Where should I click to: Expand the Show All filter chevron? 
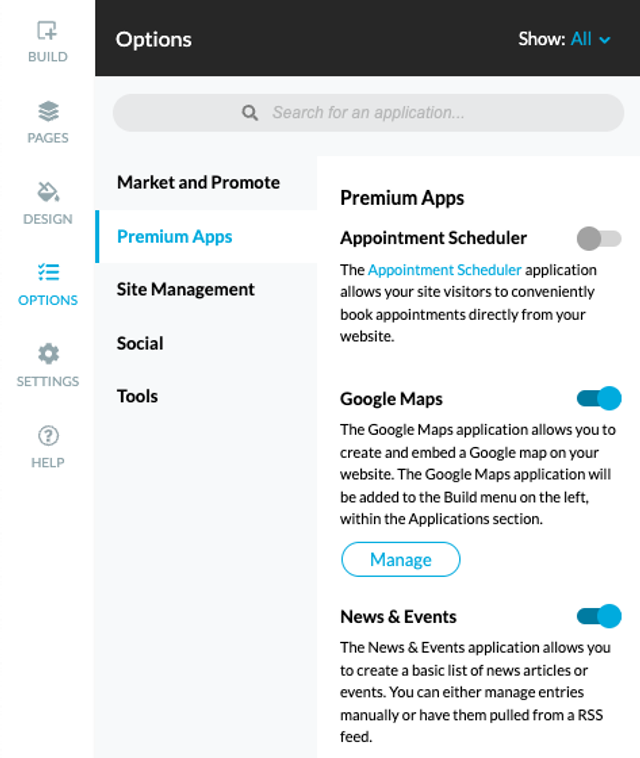[604, 40]
